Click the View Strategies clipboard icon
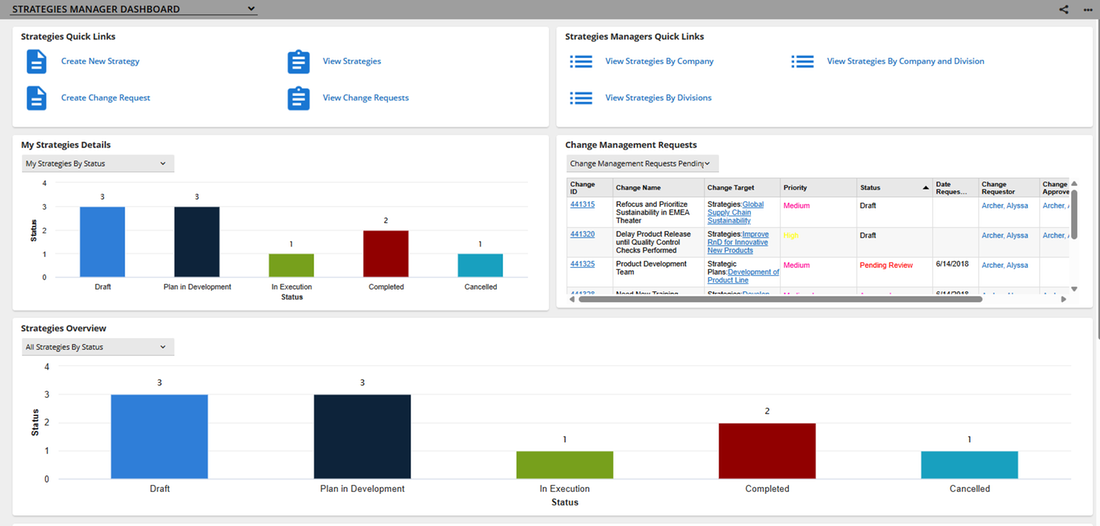The height and width of the screenshot is (526, 1100). 298,62
